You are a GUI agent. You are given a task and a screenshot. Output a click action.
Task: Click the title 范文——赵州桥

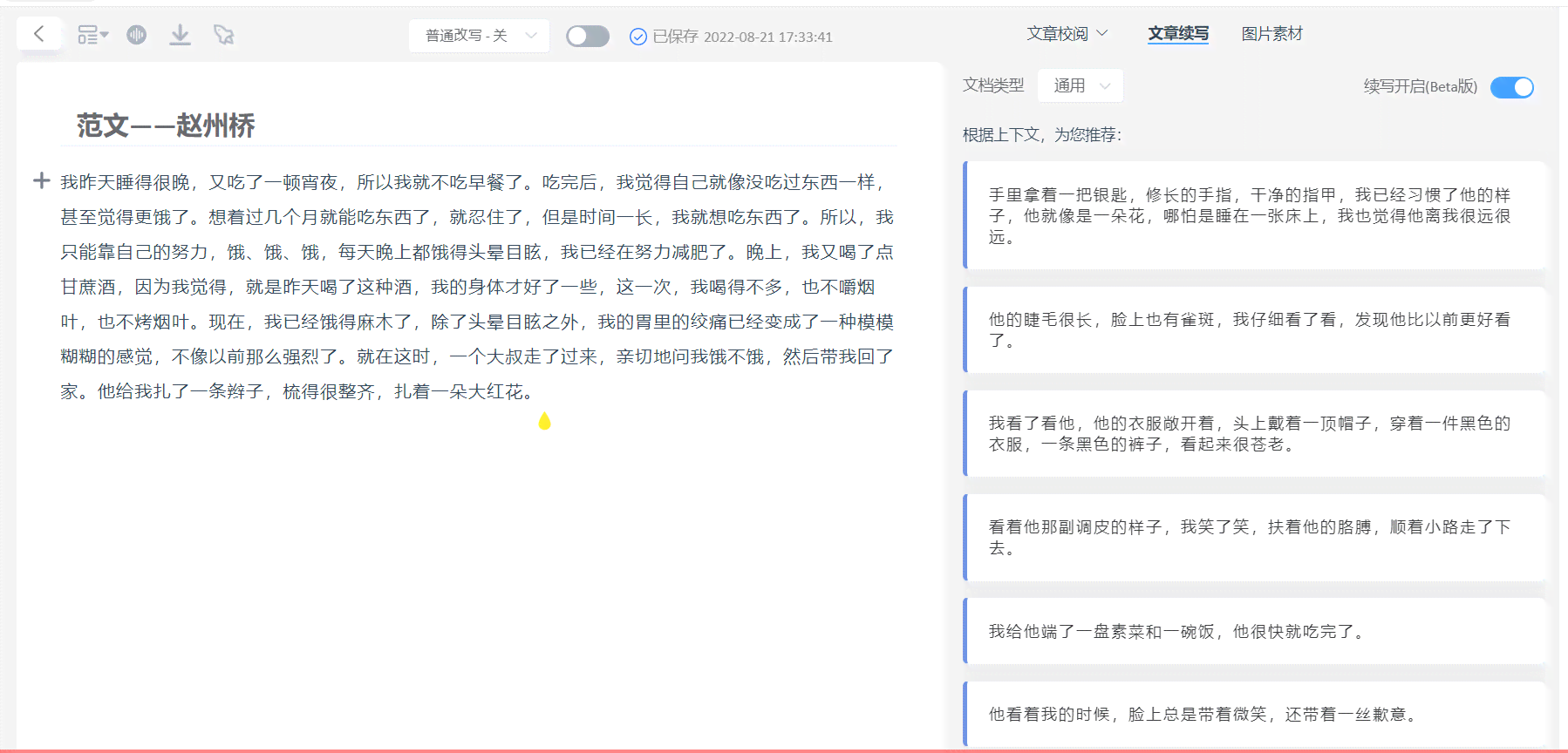[166, 125]
